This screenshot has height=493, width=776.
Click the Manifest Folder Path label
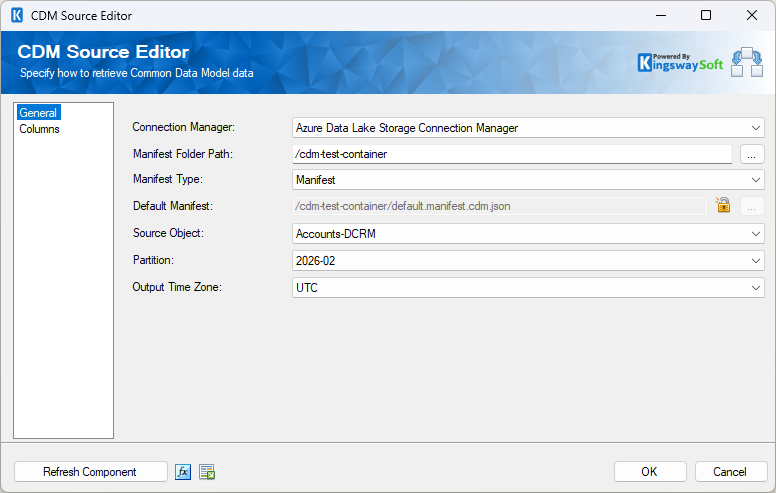tap(183, 154)
